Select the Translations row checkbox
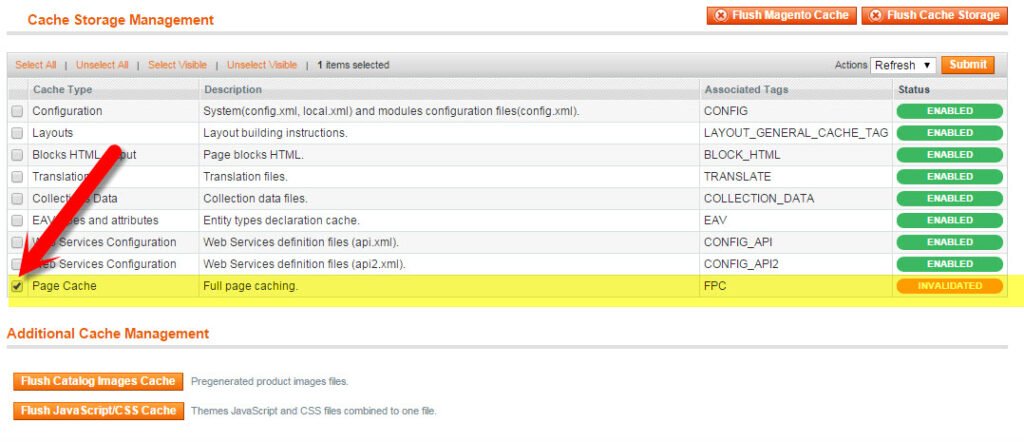1024x442 pixels. pos(17,177)
